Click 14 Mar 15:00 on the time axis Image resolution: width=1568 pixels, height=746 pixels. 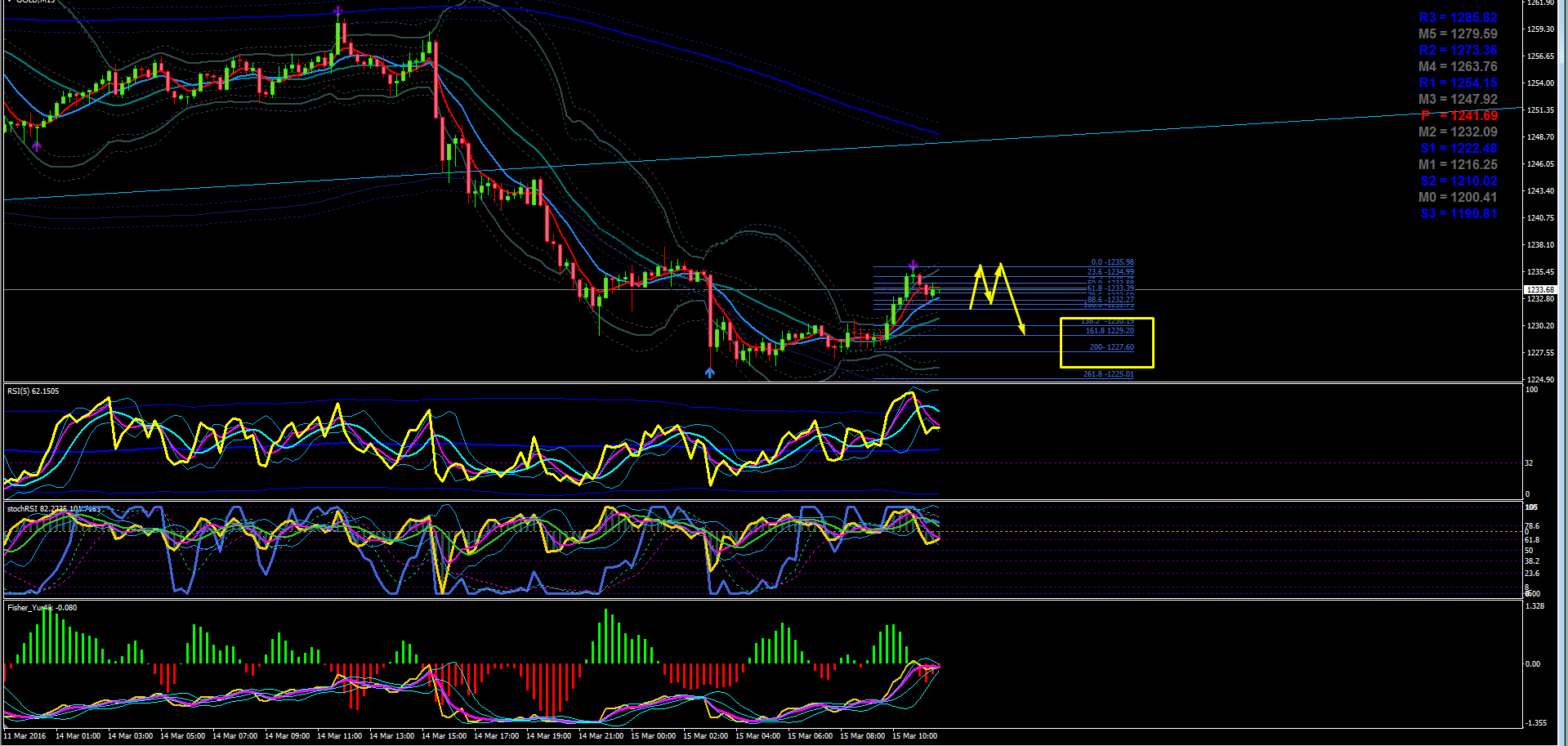[x=444, y=736]
